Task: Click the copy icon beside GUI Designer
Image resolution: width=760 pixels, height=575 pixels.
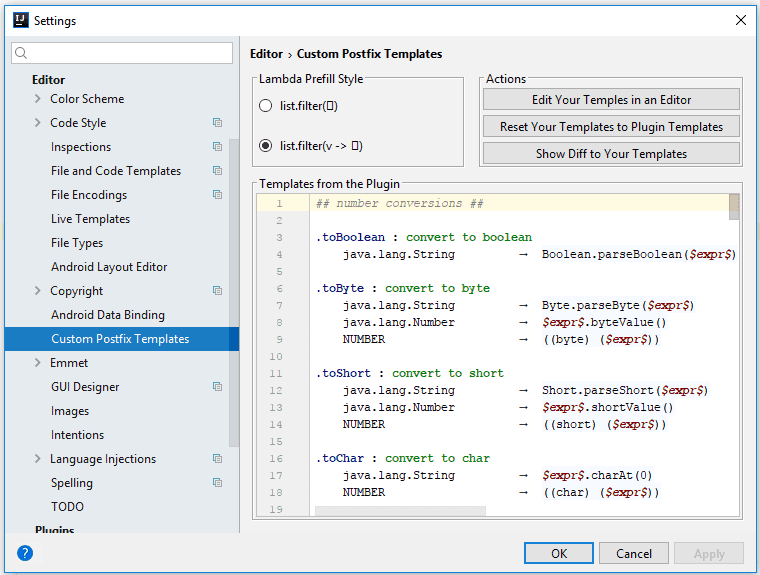Action: (217, 387)
